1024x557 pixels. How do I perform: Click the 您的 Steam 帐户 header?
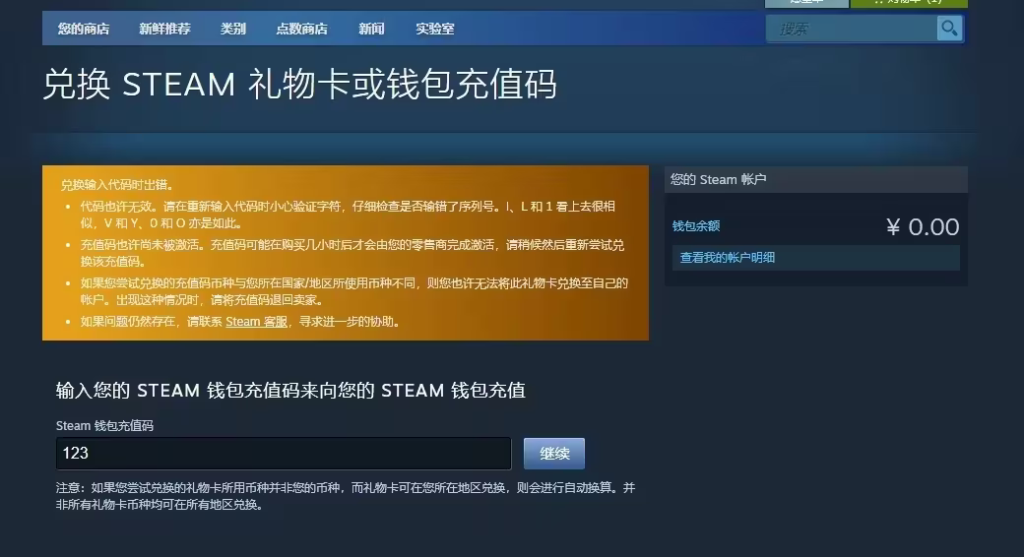(x=816, y=180)
